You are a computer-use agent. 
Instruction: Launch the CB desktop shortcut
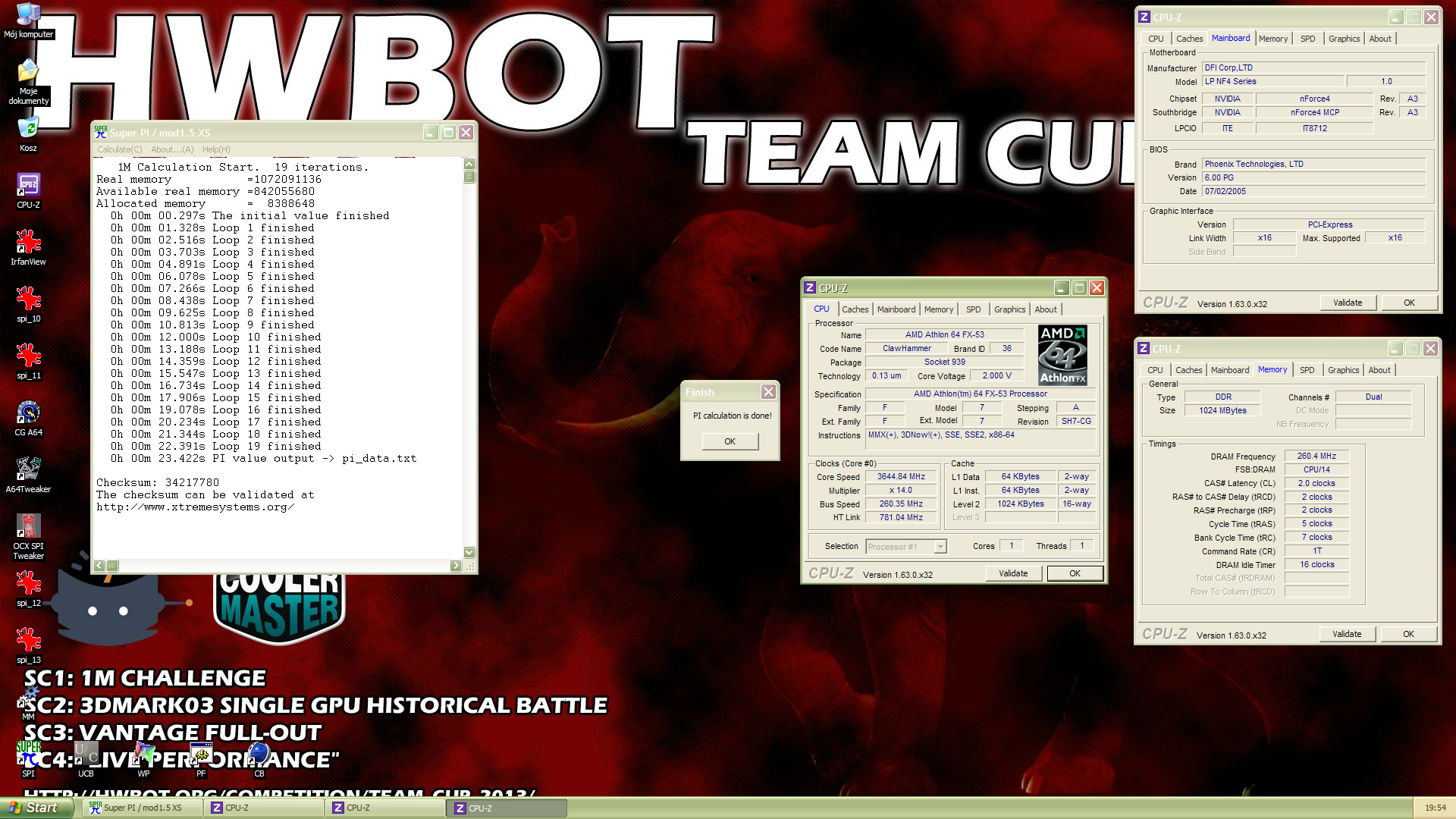(x=259, y=758)
